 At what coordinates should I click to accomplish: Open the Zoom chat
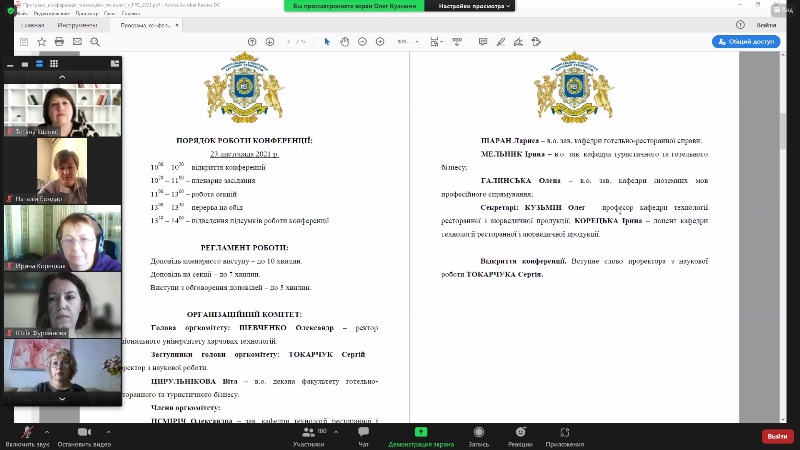363,436
